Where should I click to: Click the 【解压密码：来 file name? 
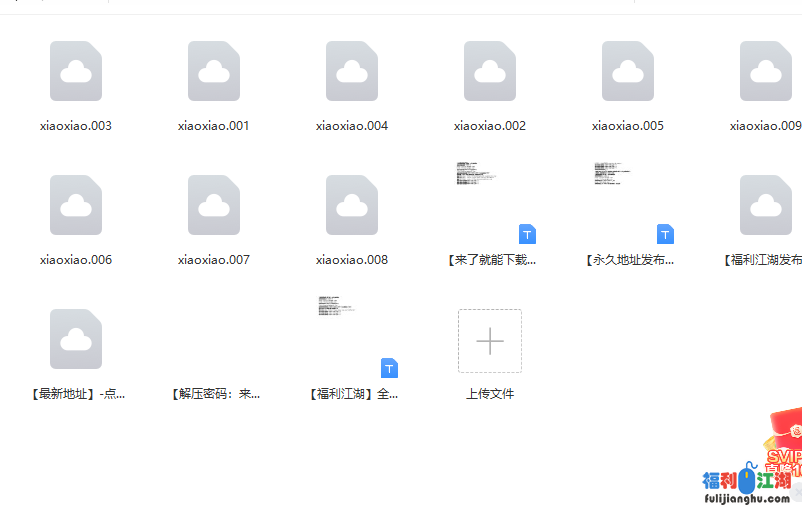[214, 394]
